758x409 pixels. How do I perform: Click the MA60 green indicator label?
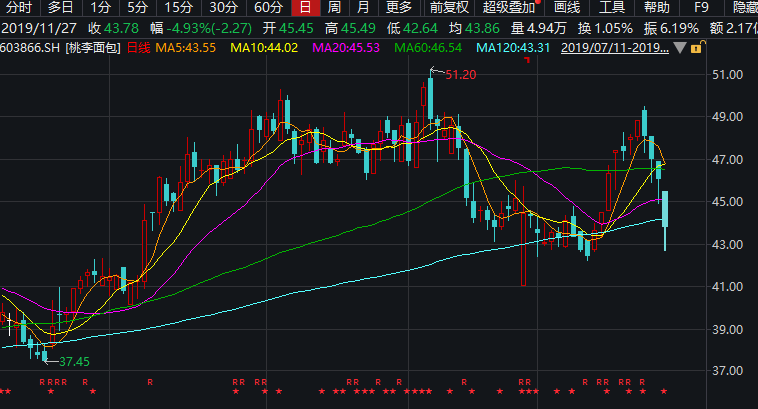427,47
